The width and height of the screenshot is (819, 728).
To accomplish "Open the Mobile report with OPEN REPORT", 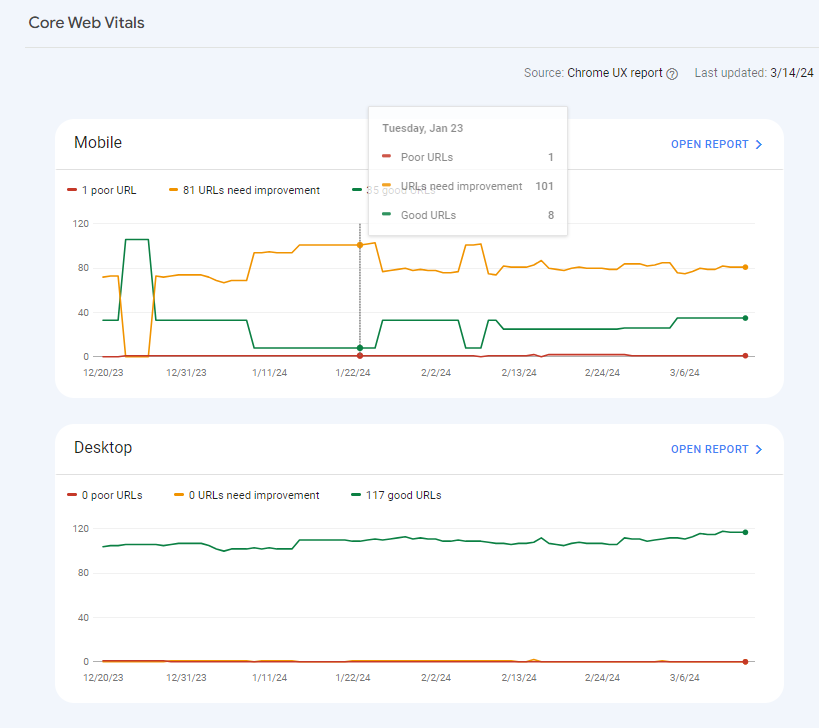I will (709, 145).
